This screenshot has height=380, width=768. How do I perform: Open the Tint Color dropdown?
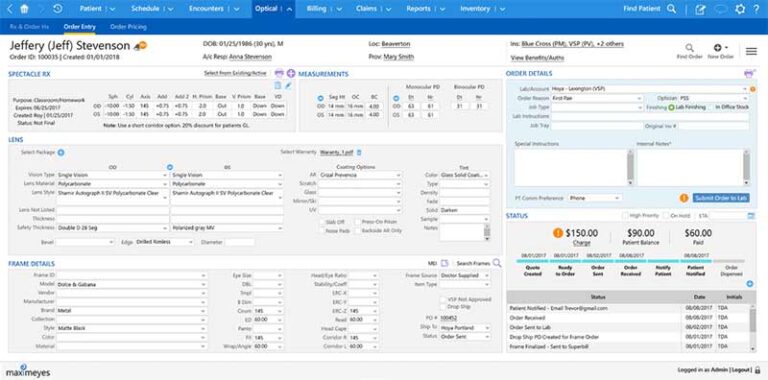point(465,175)
